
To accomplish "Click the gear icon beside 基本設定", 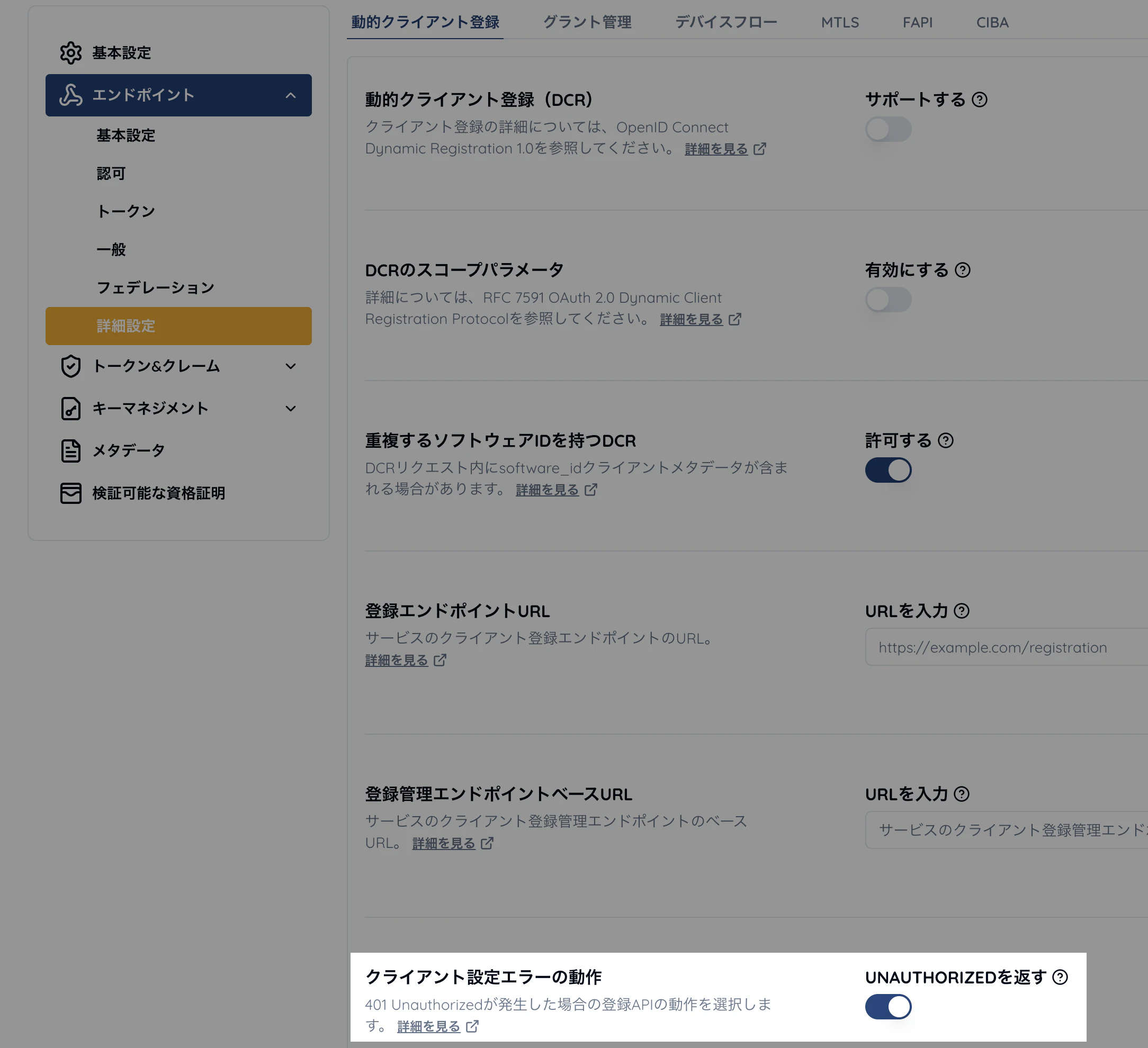I will click(70, 53).
